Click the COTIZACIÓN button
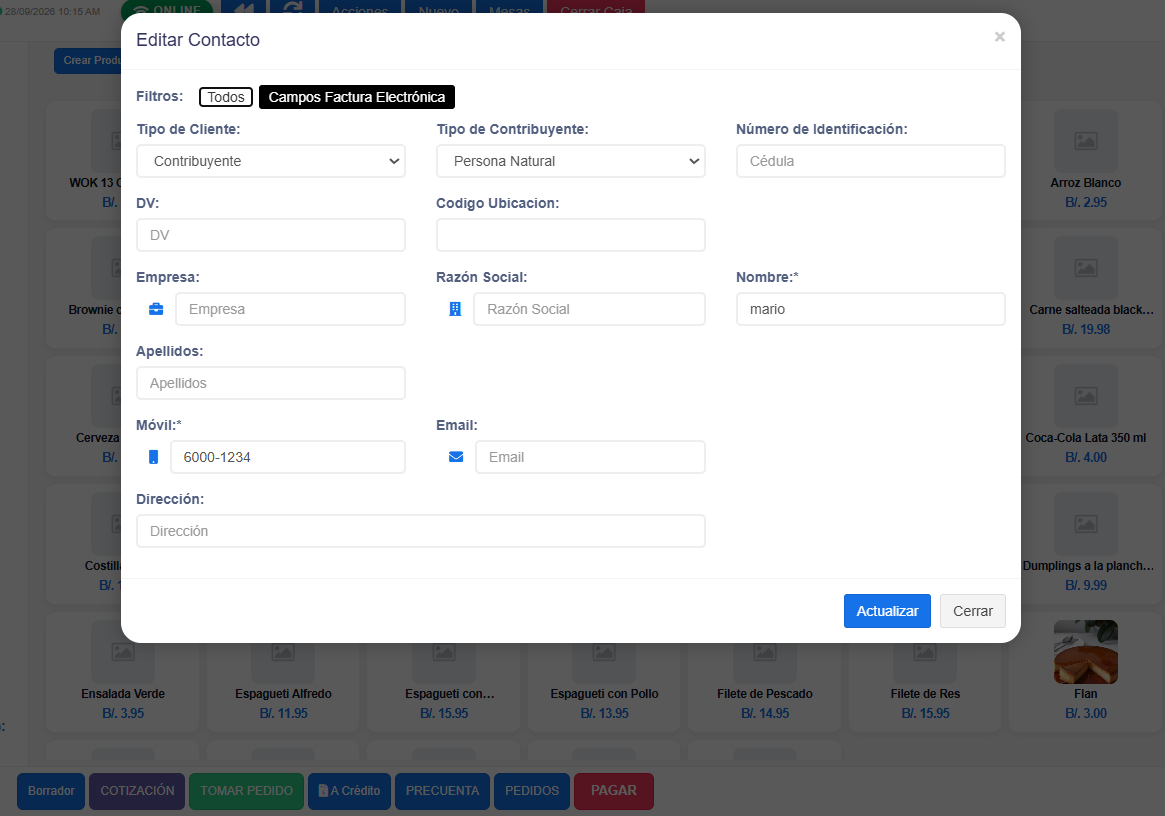The height and width of the screenshot is (816, 1165). [x=137, y=791]
